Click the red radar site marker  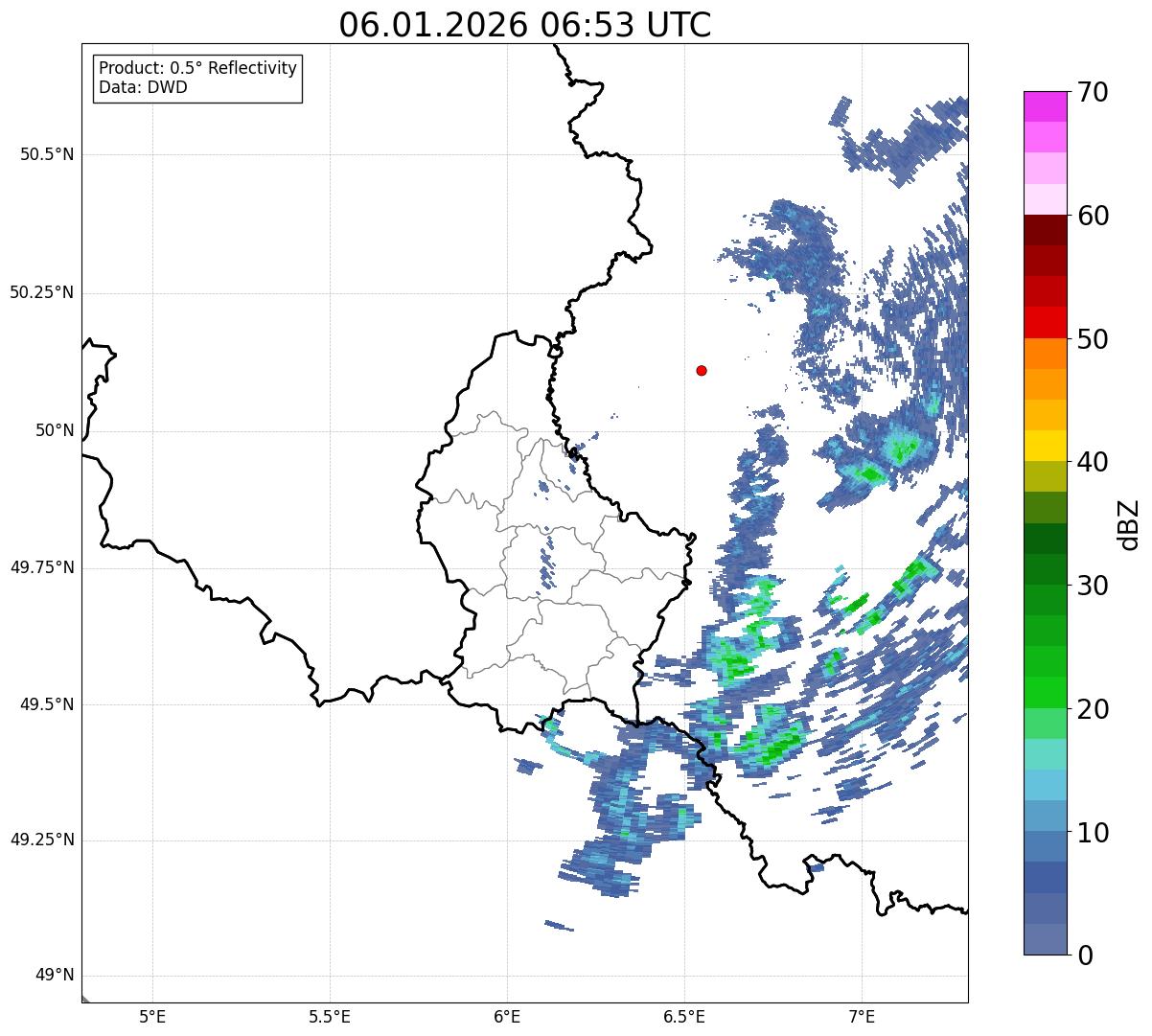[702, 370]
